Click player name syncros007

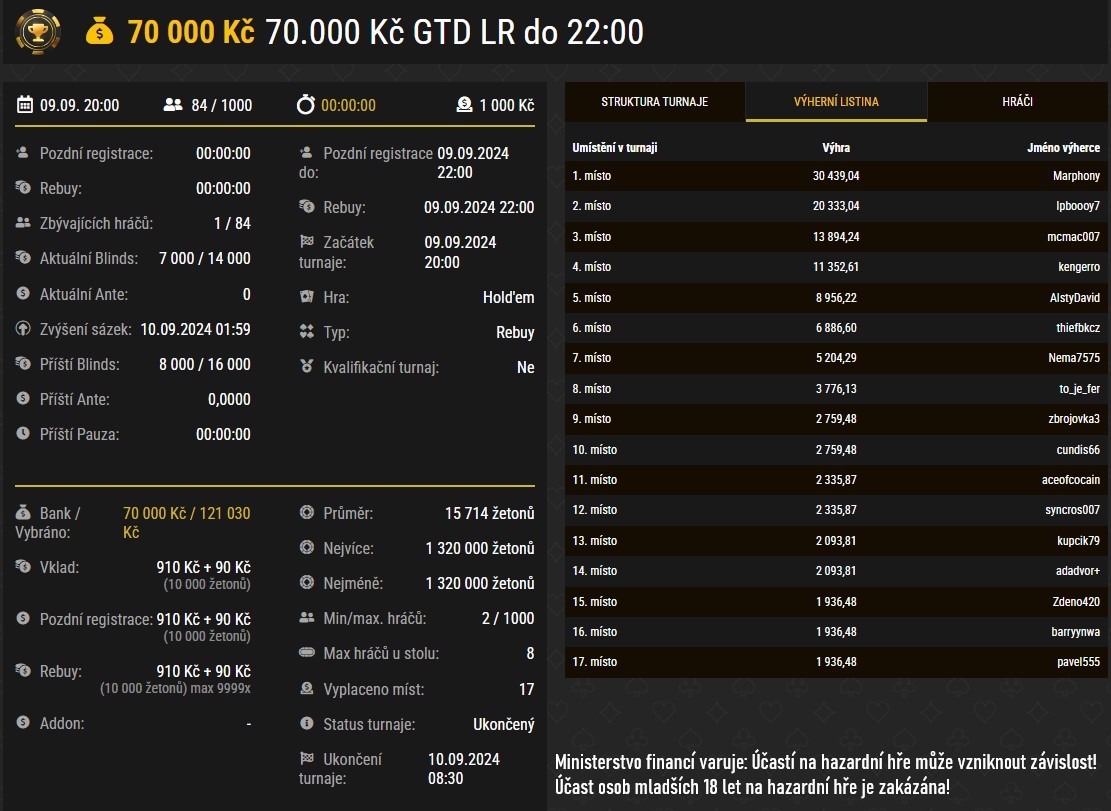[x=1073, y=509]
